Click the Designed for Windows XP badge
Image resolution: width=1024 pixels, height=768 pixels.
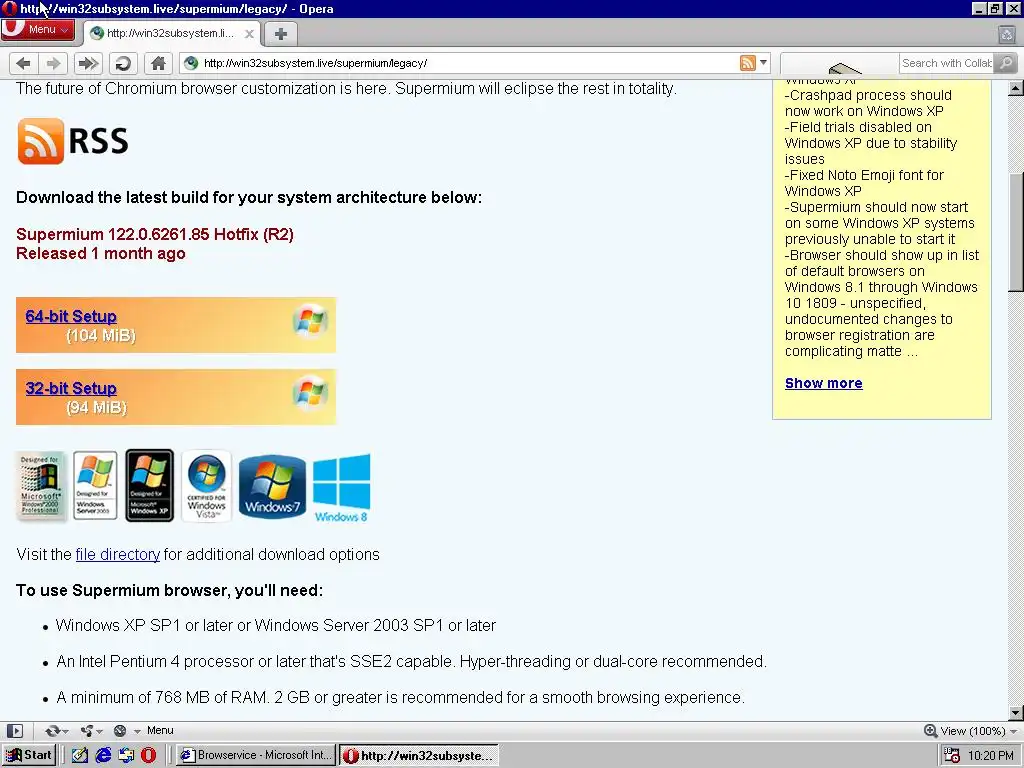point(150,485)
